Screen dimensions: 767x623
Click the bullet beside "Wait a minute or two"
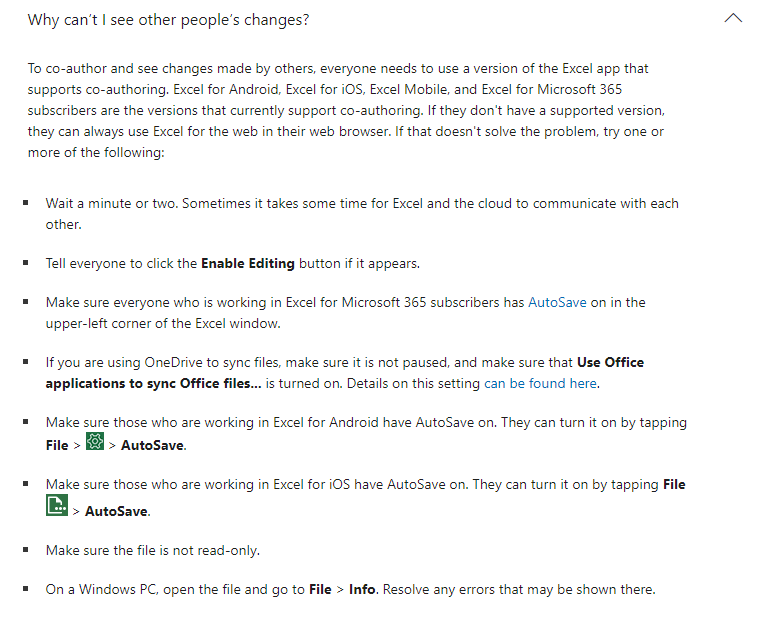(25, 203)
